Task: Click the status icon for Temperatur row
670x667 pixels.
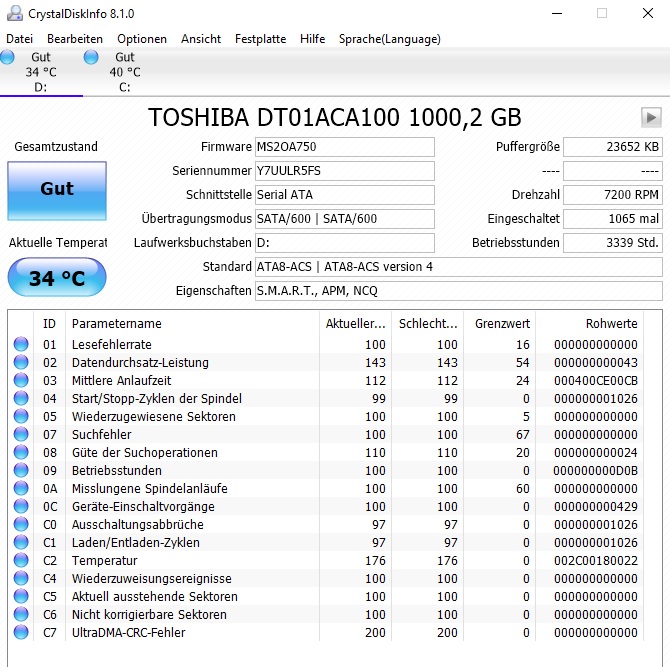Action: click(21, 560)
